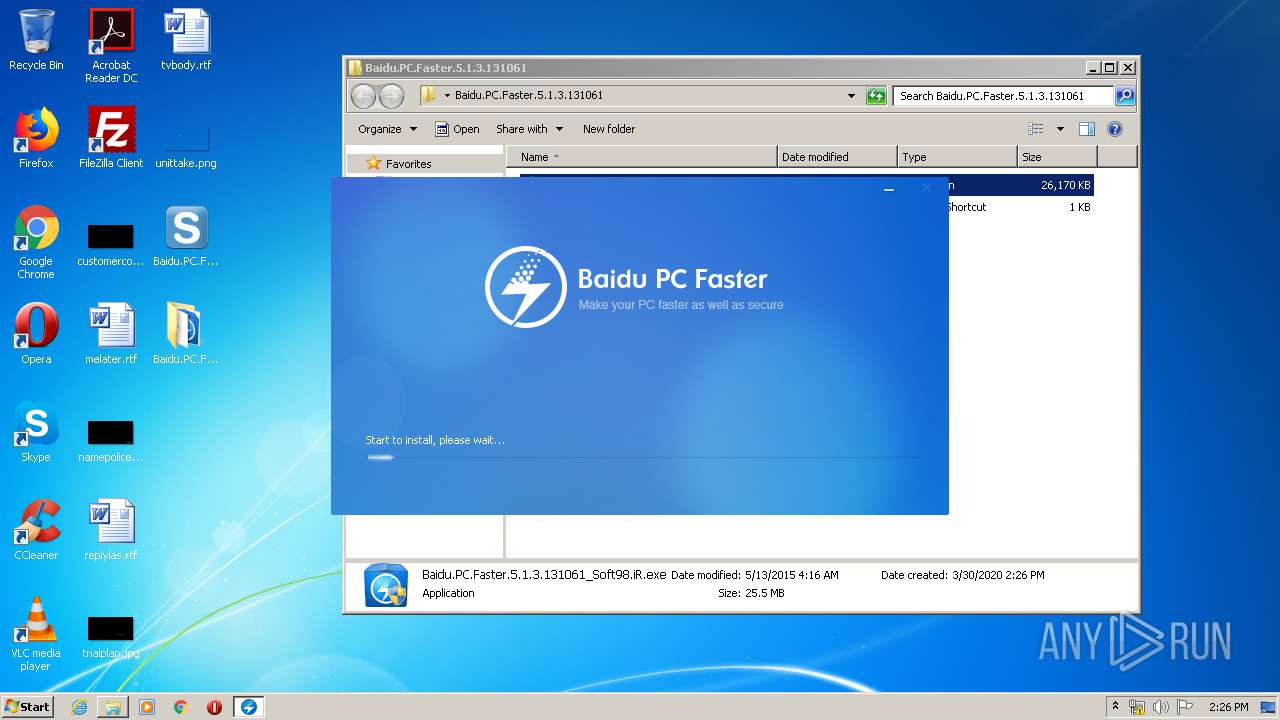Sort by the Name column header
1280x720 pixels.
coord(642,157)
